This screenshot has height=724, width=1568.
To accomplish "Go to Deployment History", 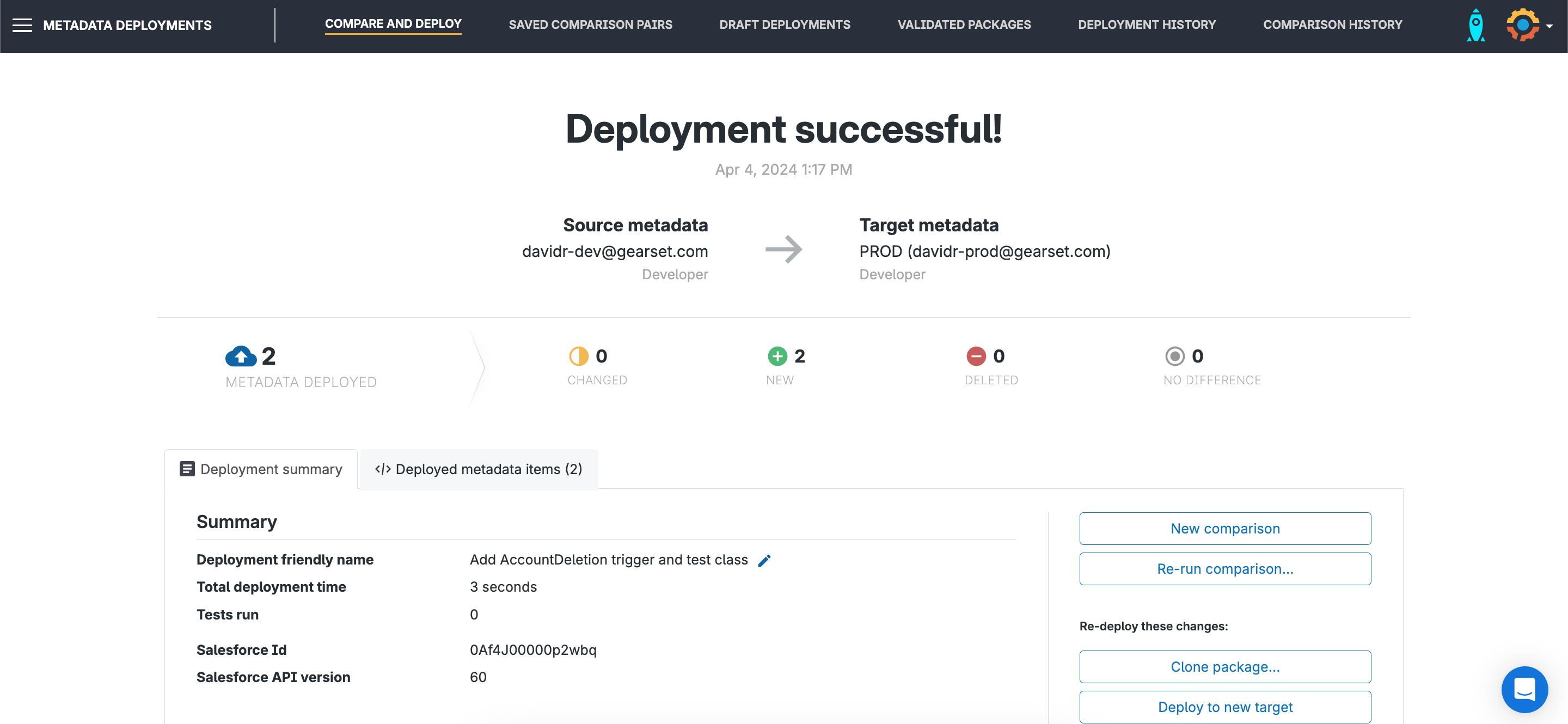I will [x=1146, y=25].
